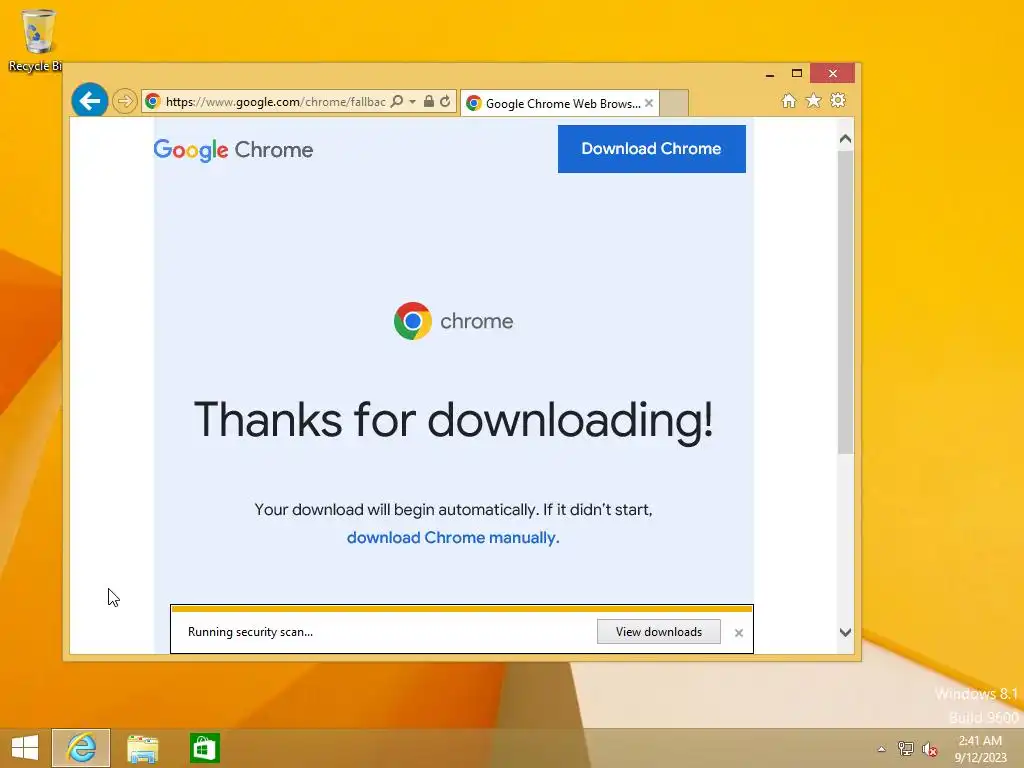Screen dimensions: 1024x768
Task: Click the 'Running security scan...' text
Action: 250,632
